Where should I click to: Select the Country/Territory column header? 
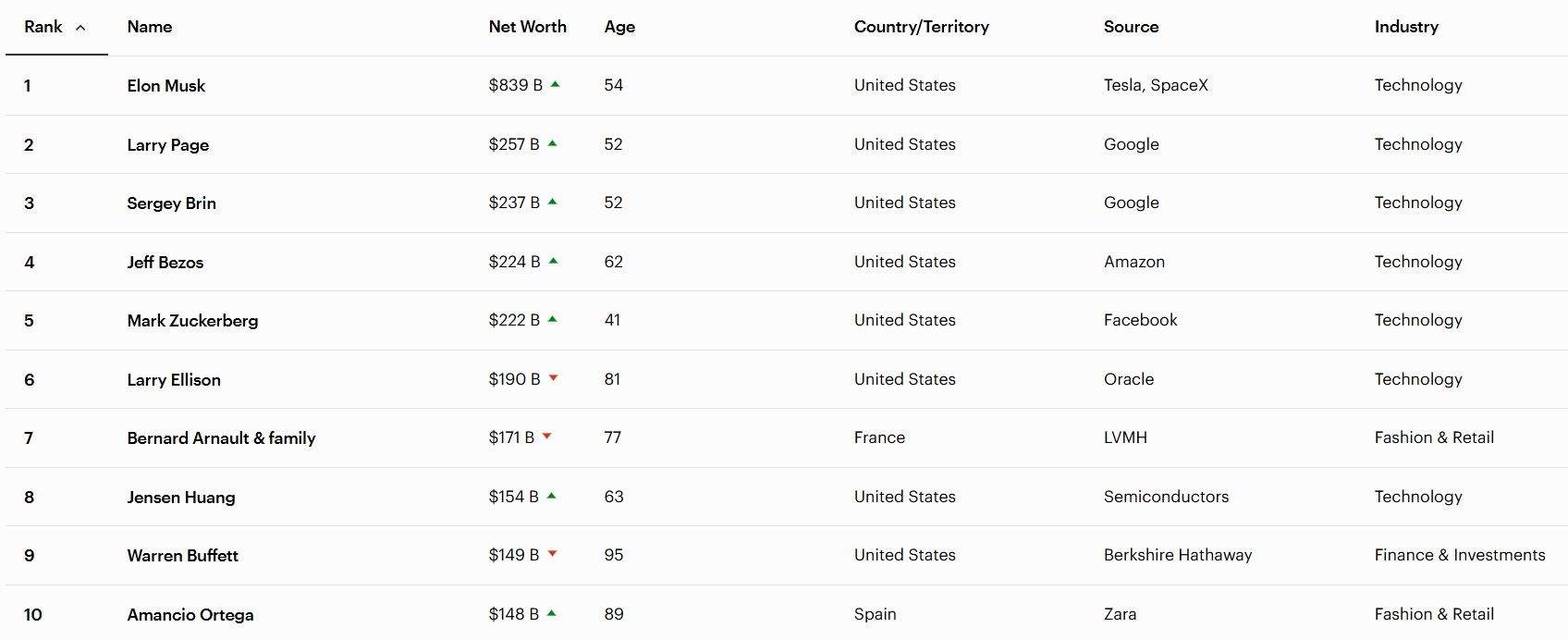(921, 27)
